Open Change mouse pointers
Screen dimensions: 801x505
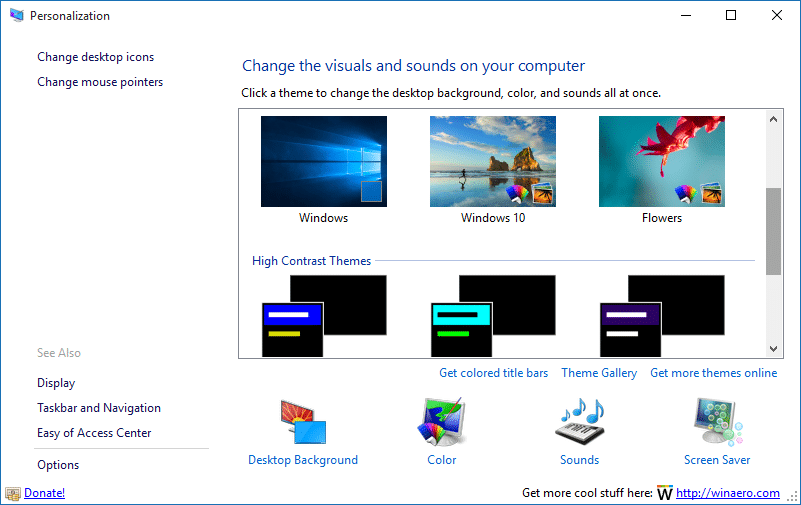[x=100, y=82]
